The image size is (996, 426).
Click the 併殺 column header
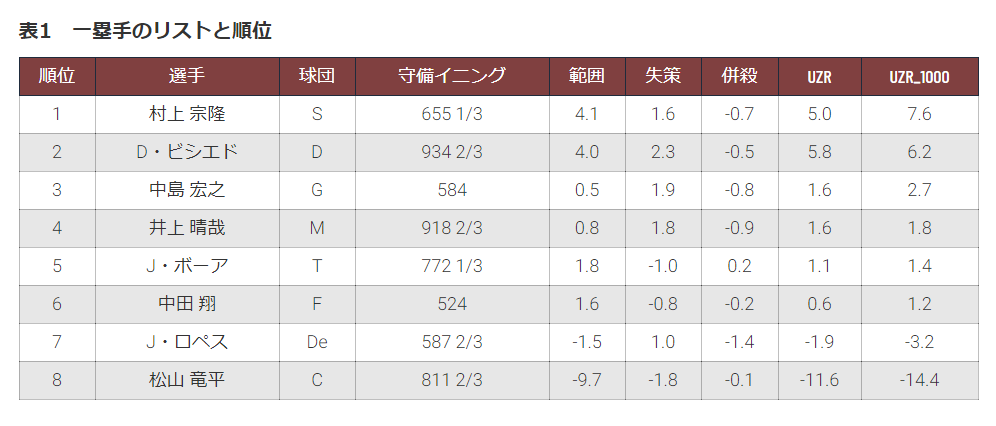point(739,76)
